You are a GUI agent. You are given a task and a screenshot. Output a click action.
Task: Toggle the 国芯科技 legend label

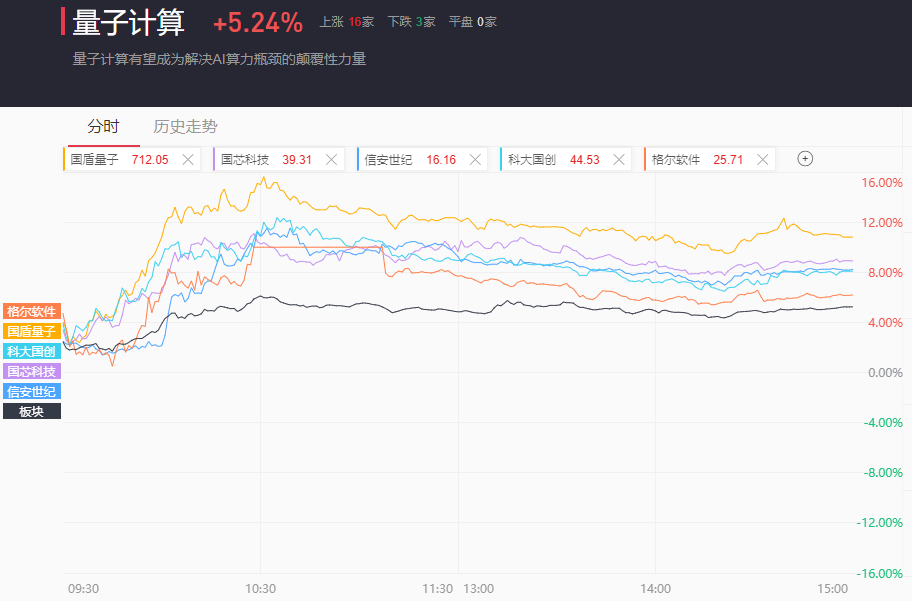32,371
